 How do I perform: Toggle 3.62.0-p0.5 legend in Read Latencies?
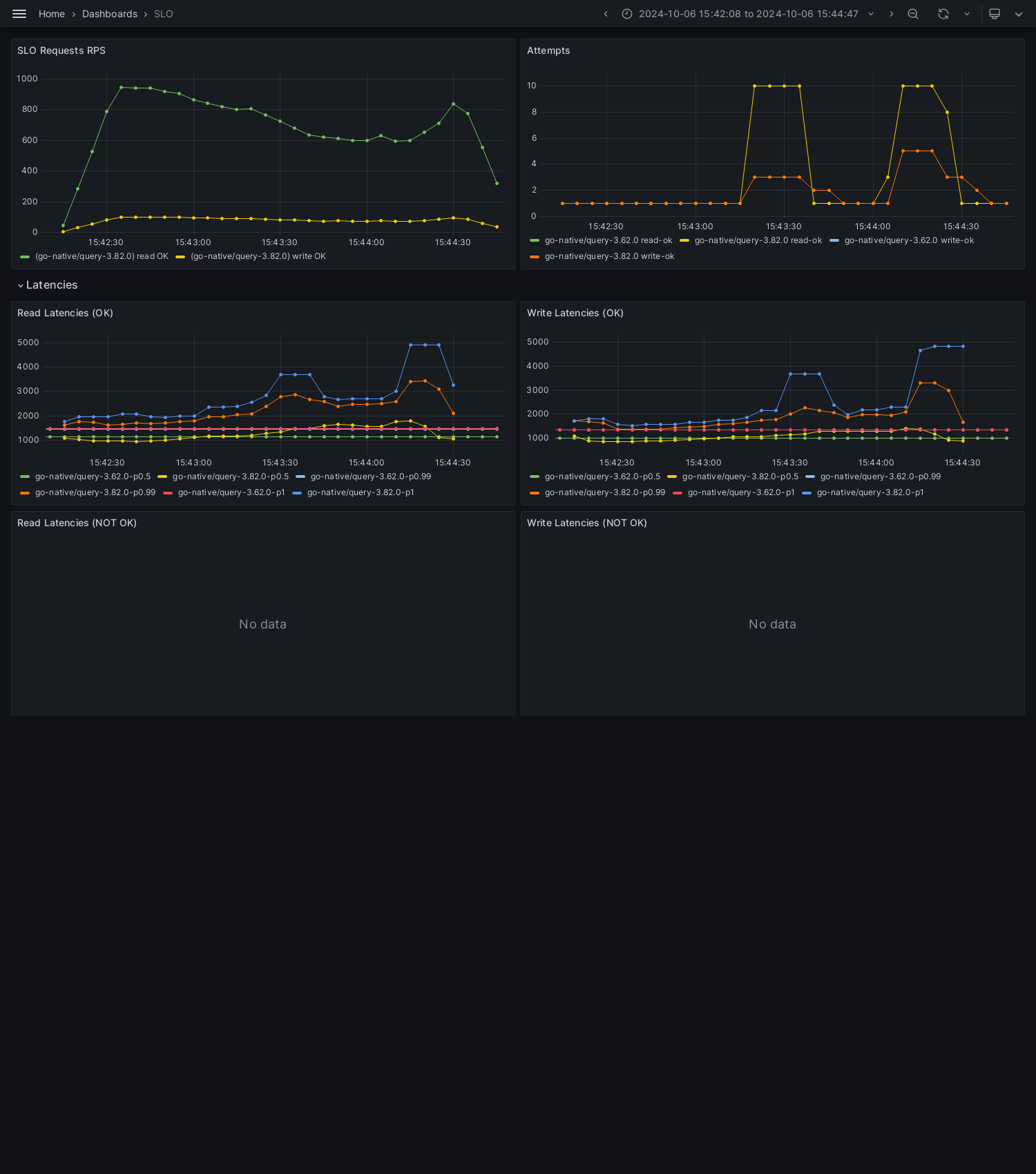[x=93, y=477]
